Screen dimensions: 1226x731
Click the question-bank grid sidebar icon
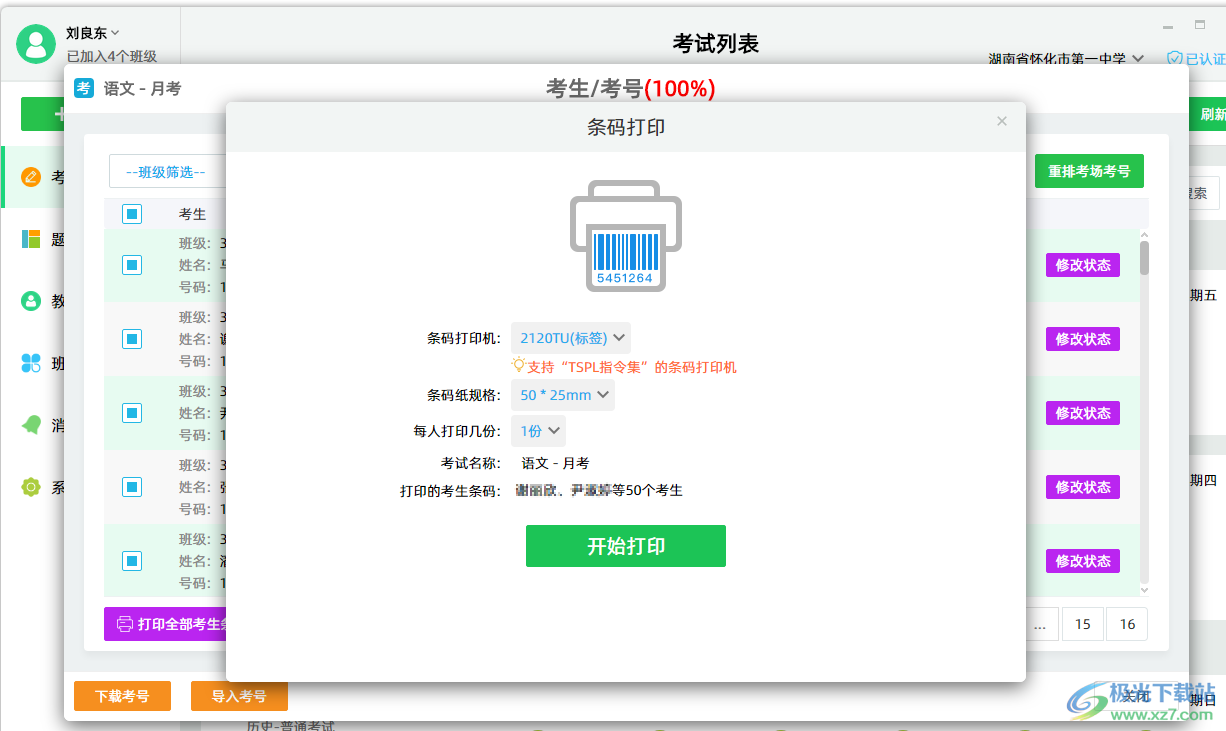[31, 239]
